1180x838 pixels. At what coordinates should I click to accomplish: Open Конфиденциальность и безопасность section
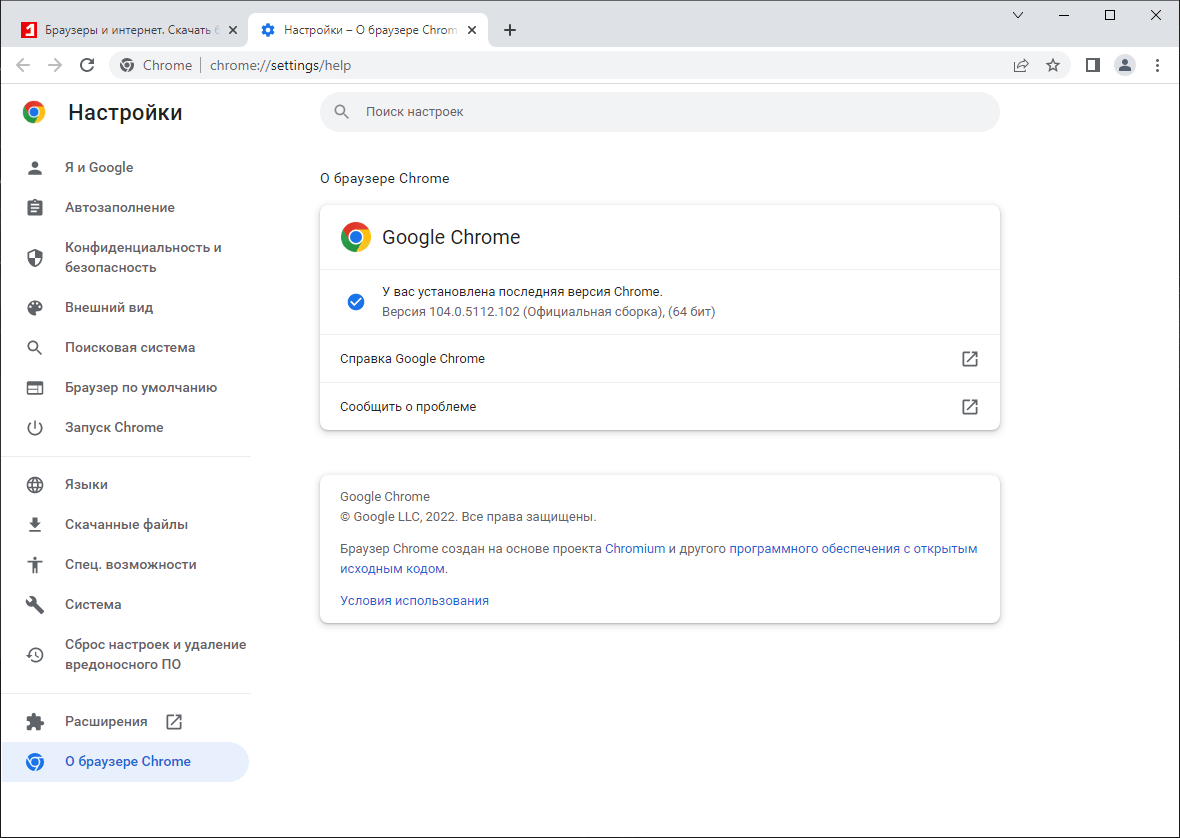(143, 257)
